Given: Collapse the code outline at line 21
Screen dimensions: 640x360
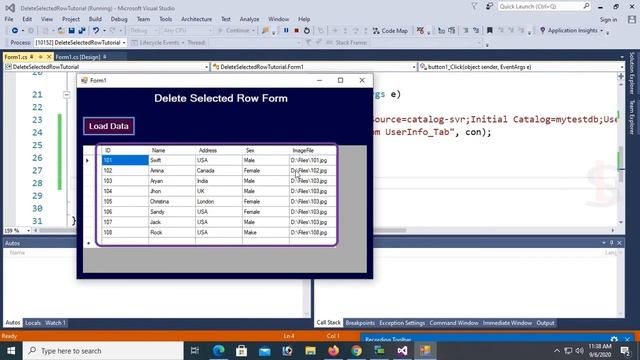Looking at the screenshot, I should coord(67,95).
